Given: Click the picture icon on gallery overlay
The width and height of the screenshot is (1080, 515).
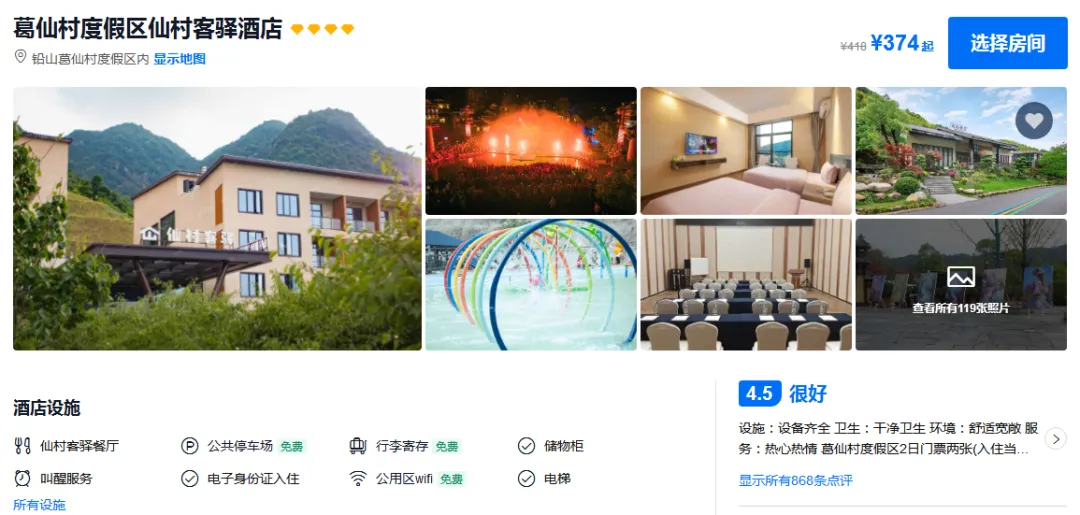Looking at the screenshot, I should coord(961,277).
